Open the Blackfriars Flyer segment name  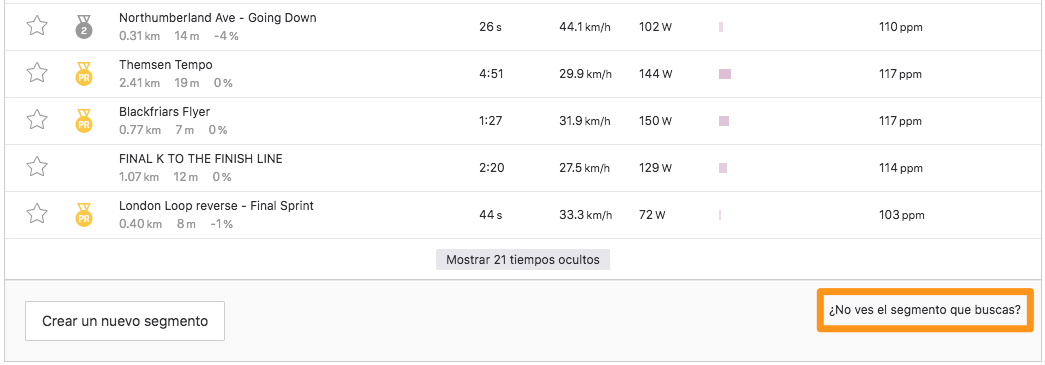pyautogui.click(x=165, y=112)
